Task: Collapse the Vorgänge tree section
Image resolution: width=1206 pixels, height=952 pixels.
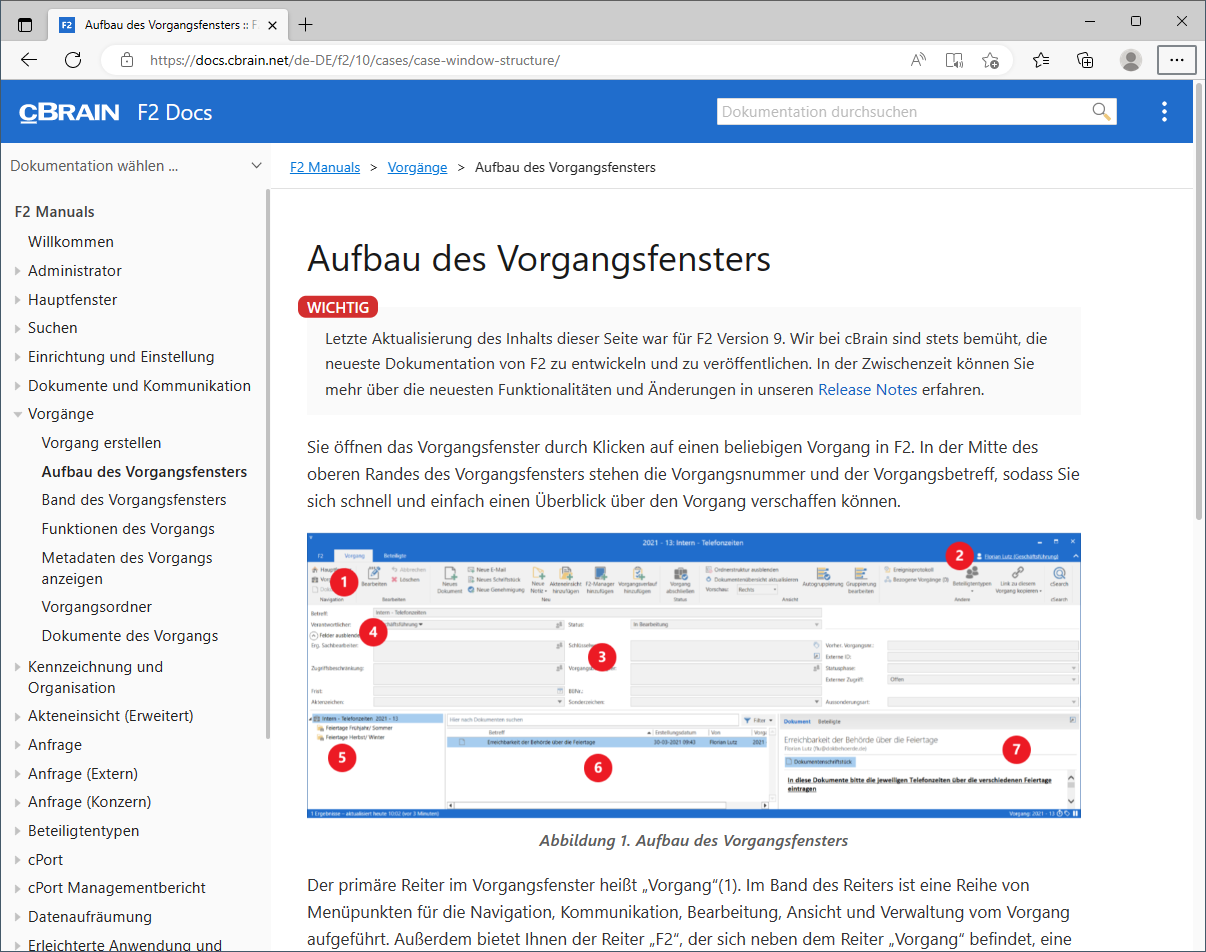Action: click(x=19, y=414)
